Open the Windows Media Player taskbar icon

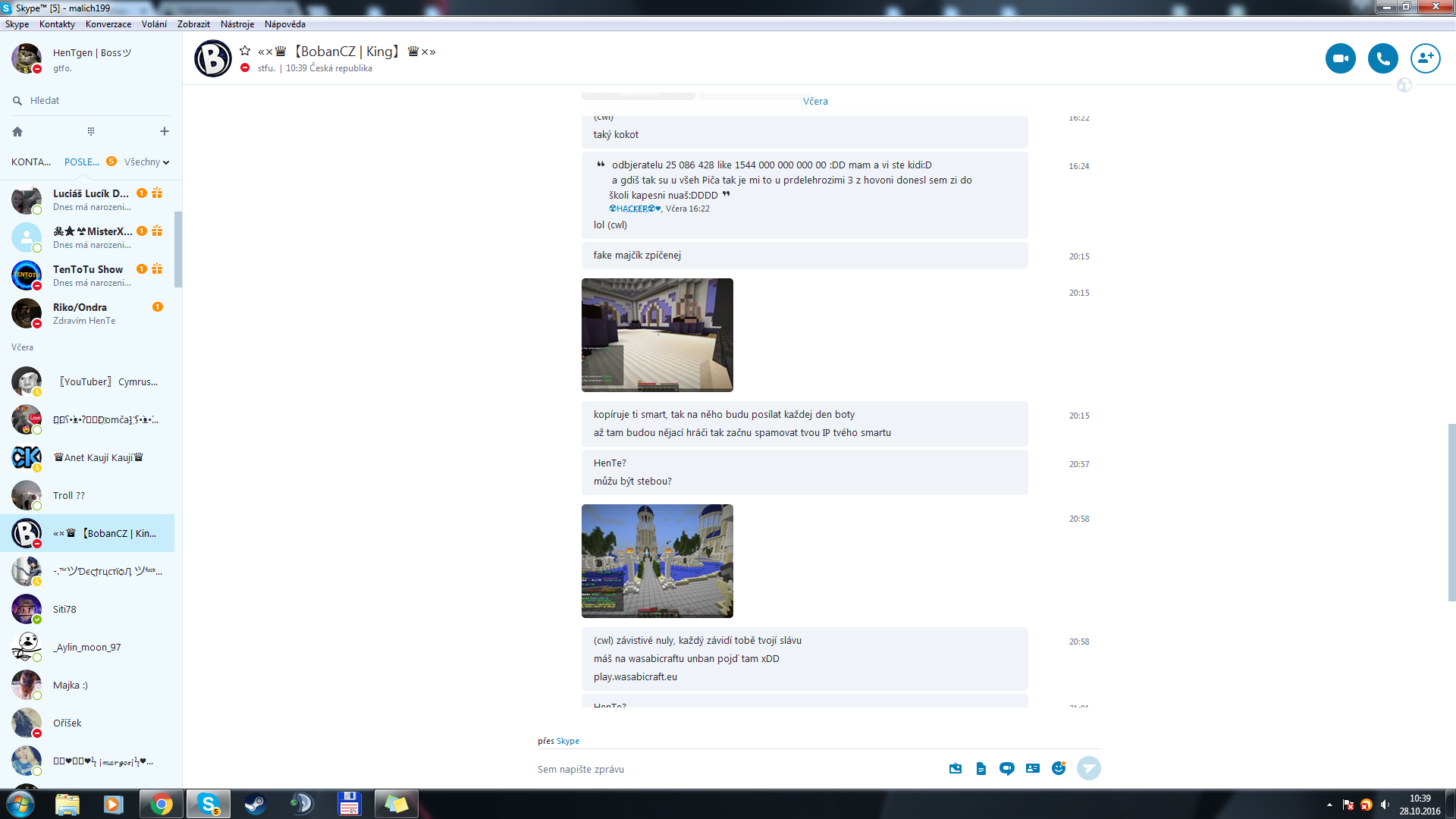(x=114, y=804)
